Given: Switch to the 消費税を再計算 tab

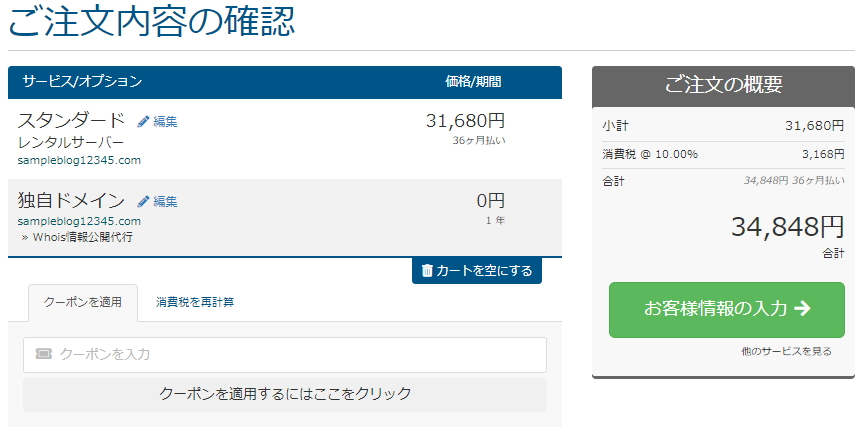Looking at the screenshot, I should [195, 302].
